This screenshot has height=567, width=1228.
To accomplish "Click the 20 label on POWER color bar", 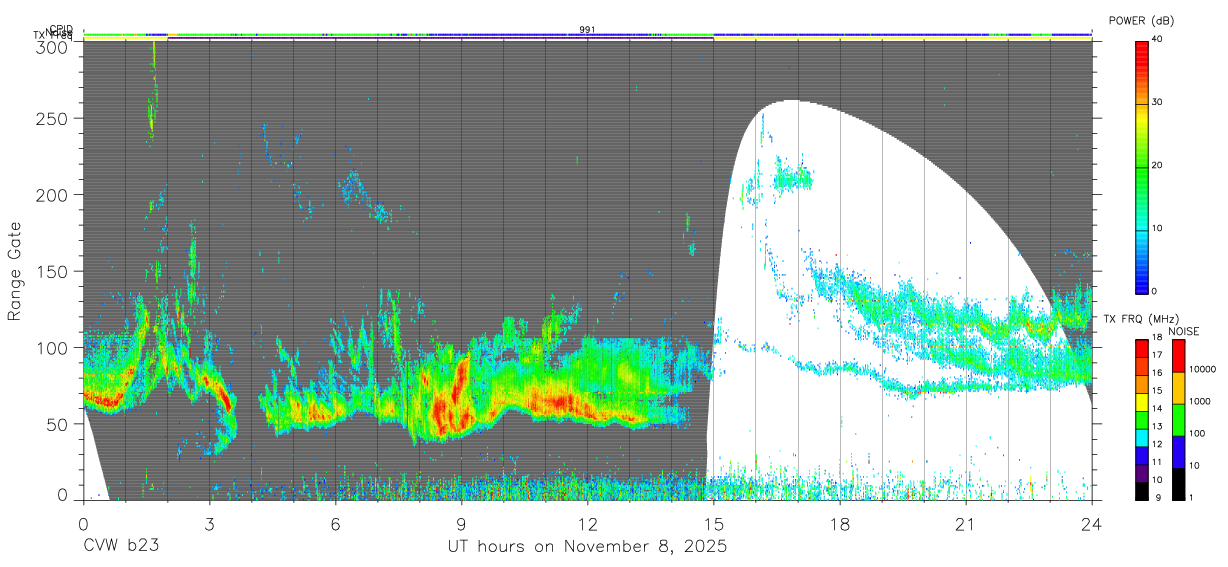I will pos(1155,165).
